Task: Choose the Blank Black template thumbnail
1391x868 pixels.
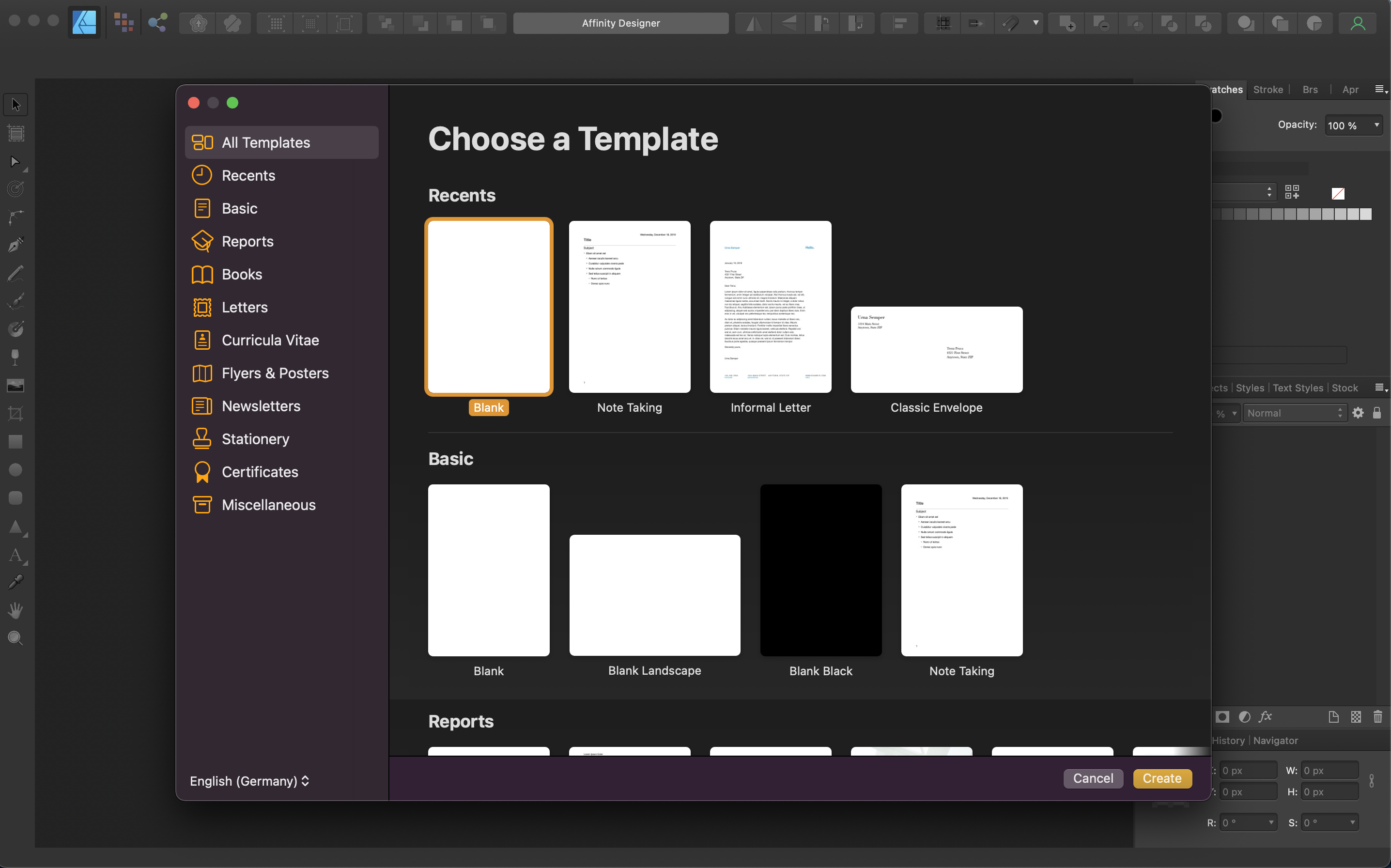Action: coord(820,570)
